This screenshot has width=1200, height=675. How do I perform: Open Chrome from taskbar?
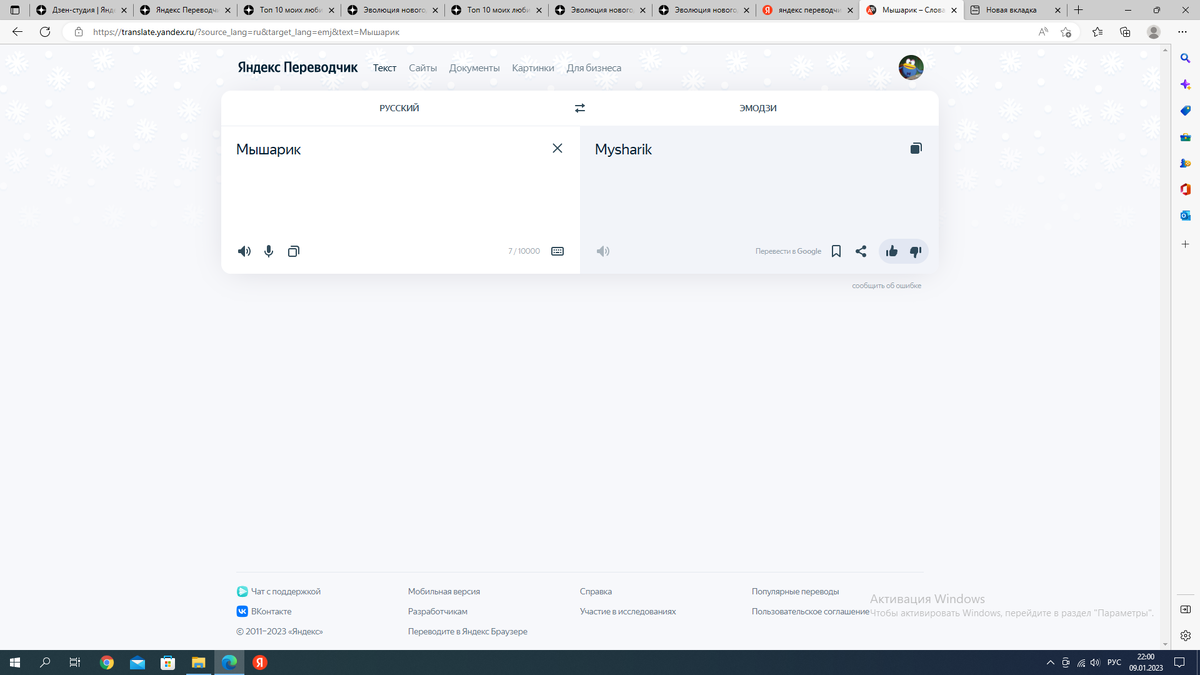click(107, 662)
